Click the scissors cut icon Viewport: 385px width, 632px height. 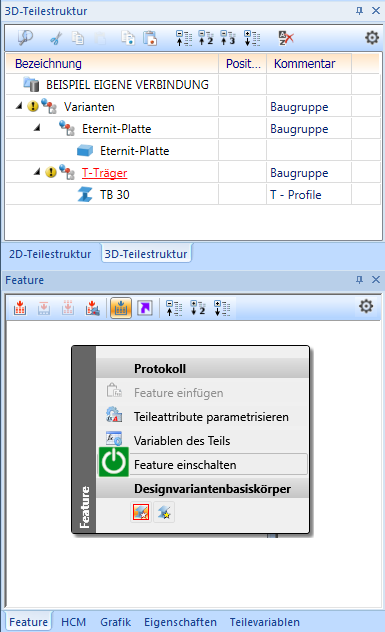56,38
